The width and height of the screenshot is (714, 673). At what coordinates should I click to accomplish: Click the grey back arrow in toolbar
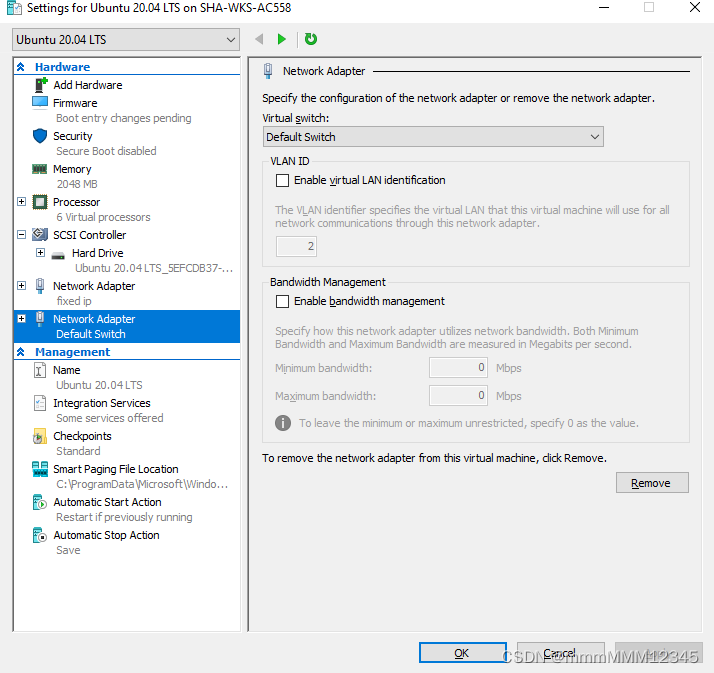259,39
